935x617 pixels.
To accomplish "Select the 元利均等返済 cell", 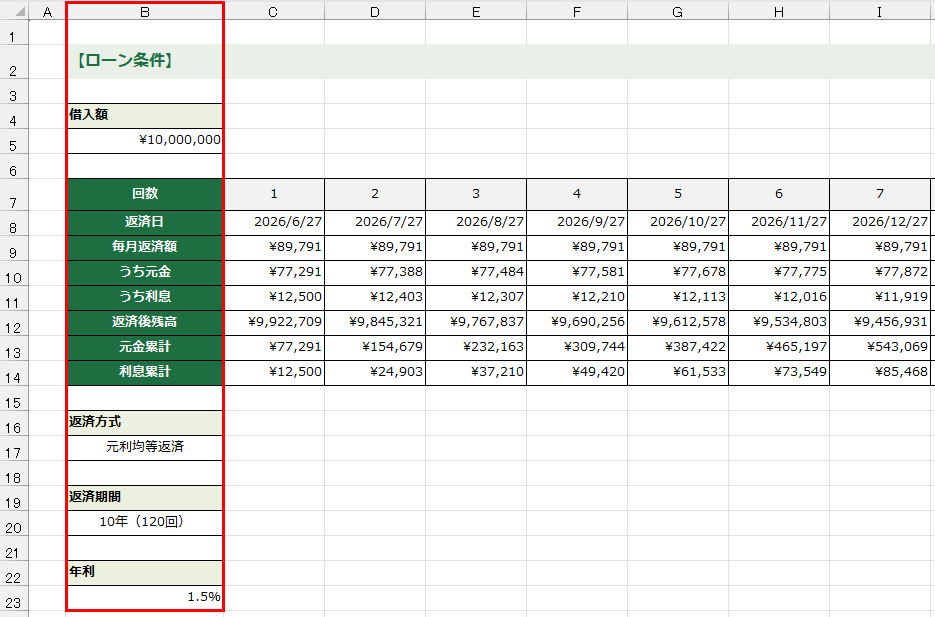I will pyautogui.click(x=145, y=448).
